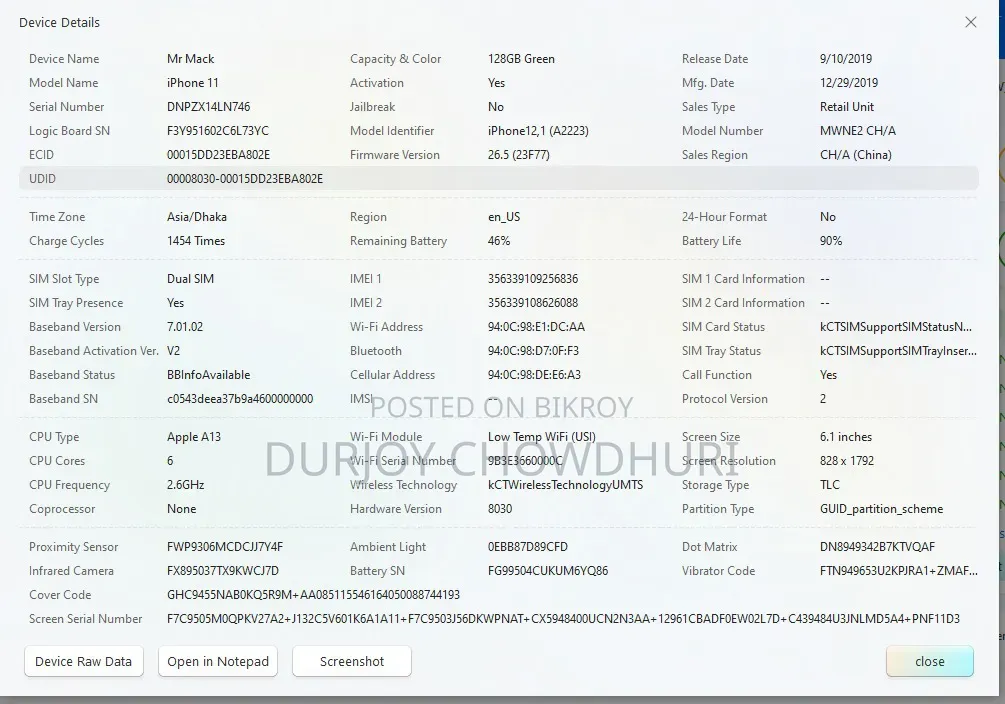Click baseband version 7.01.02
The image size is (1005, 704).
click(185, 327)
